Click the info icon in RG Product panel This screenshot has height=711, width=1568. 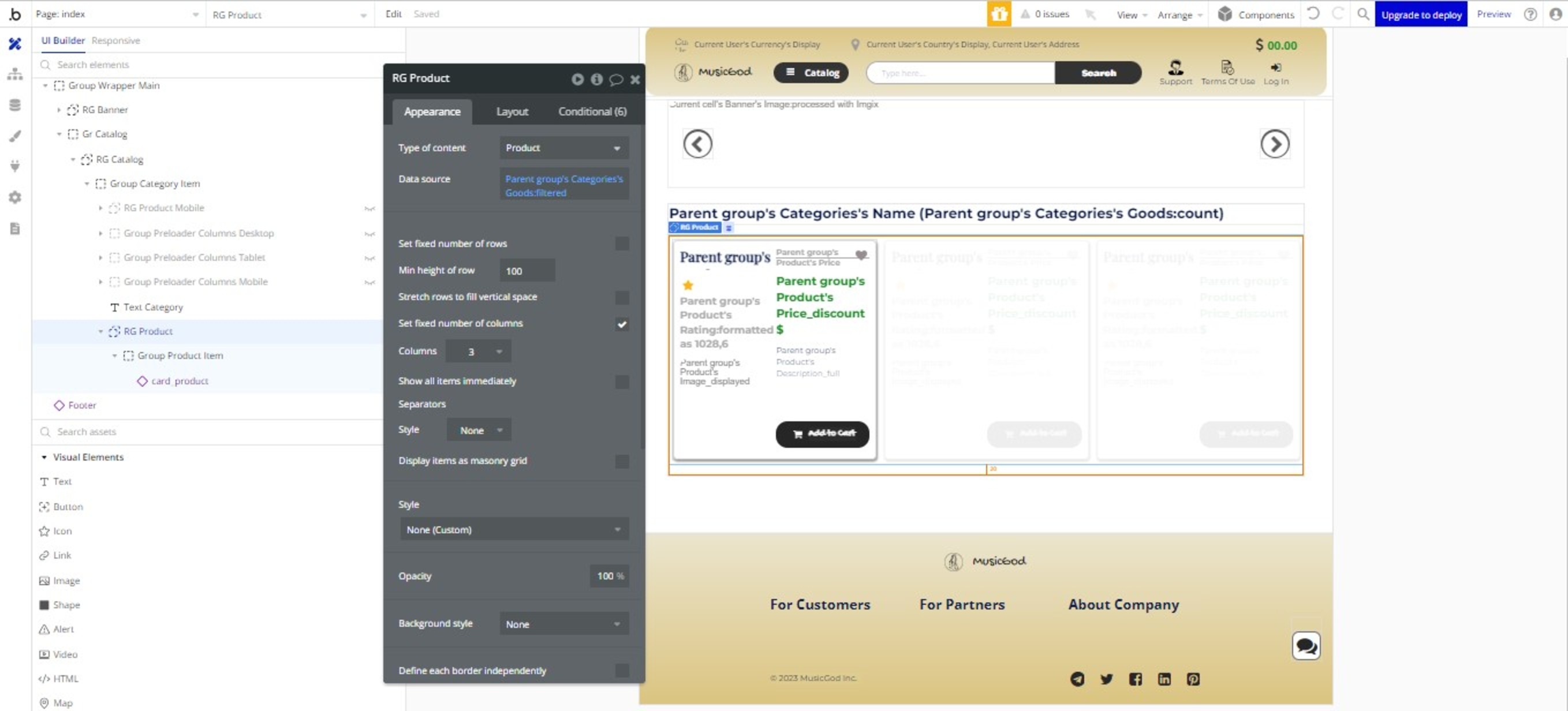click(x=596, y=79)
